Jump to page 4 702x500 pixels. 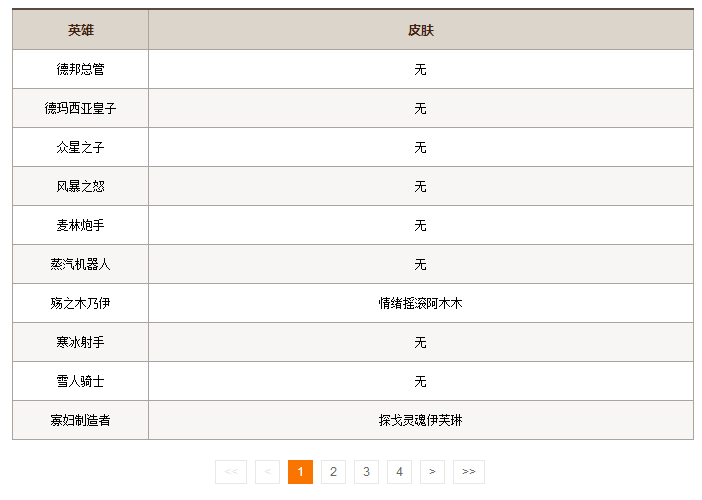point(399,471)
